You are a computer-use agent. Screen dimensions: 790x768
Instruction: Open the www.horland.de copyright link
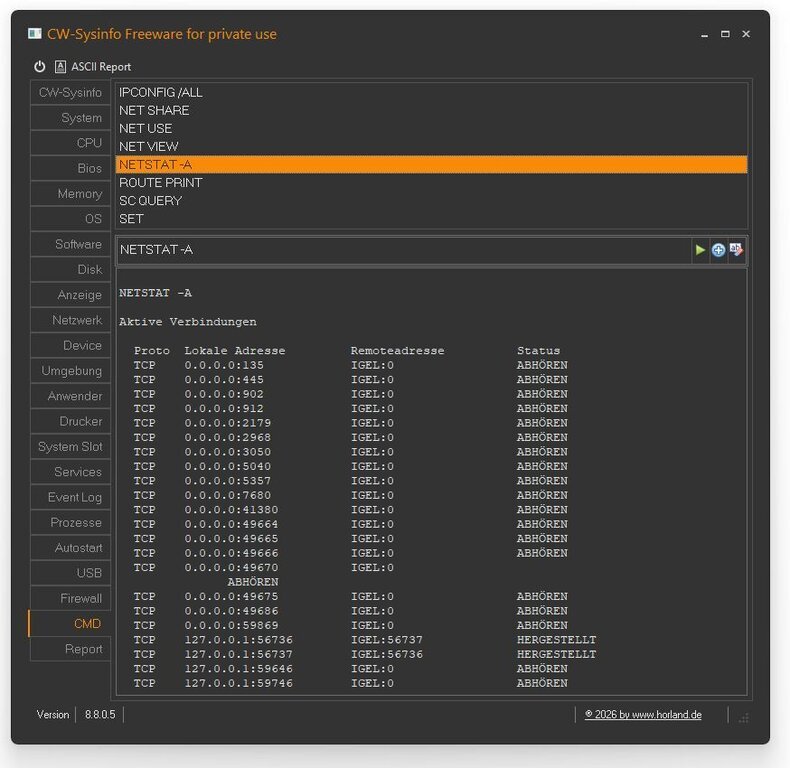click(643, 715)
